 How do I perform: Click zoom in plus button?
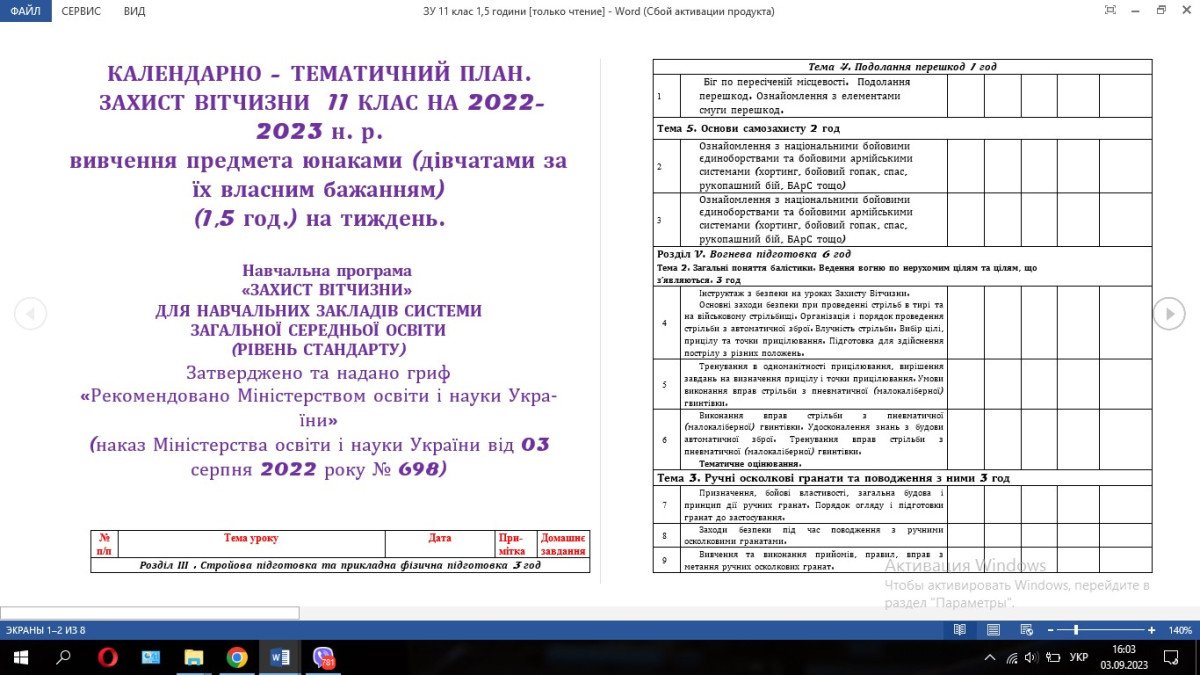click(1152, 630)
